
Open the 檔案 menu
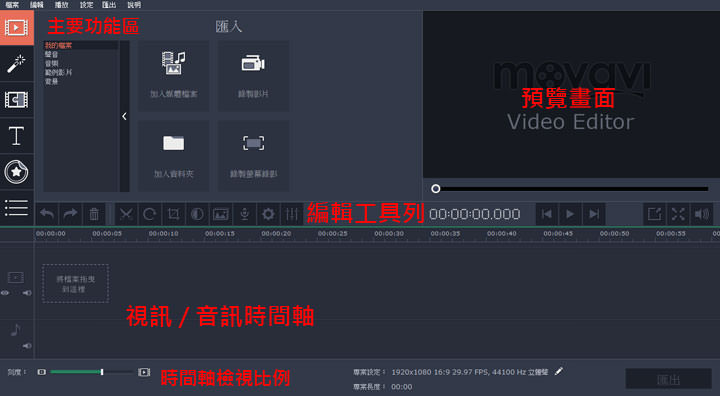pyautogui.click(x=12, y=5)
